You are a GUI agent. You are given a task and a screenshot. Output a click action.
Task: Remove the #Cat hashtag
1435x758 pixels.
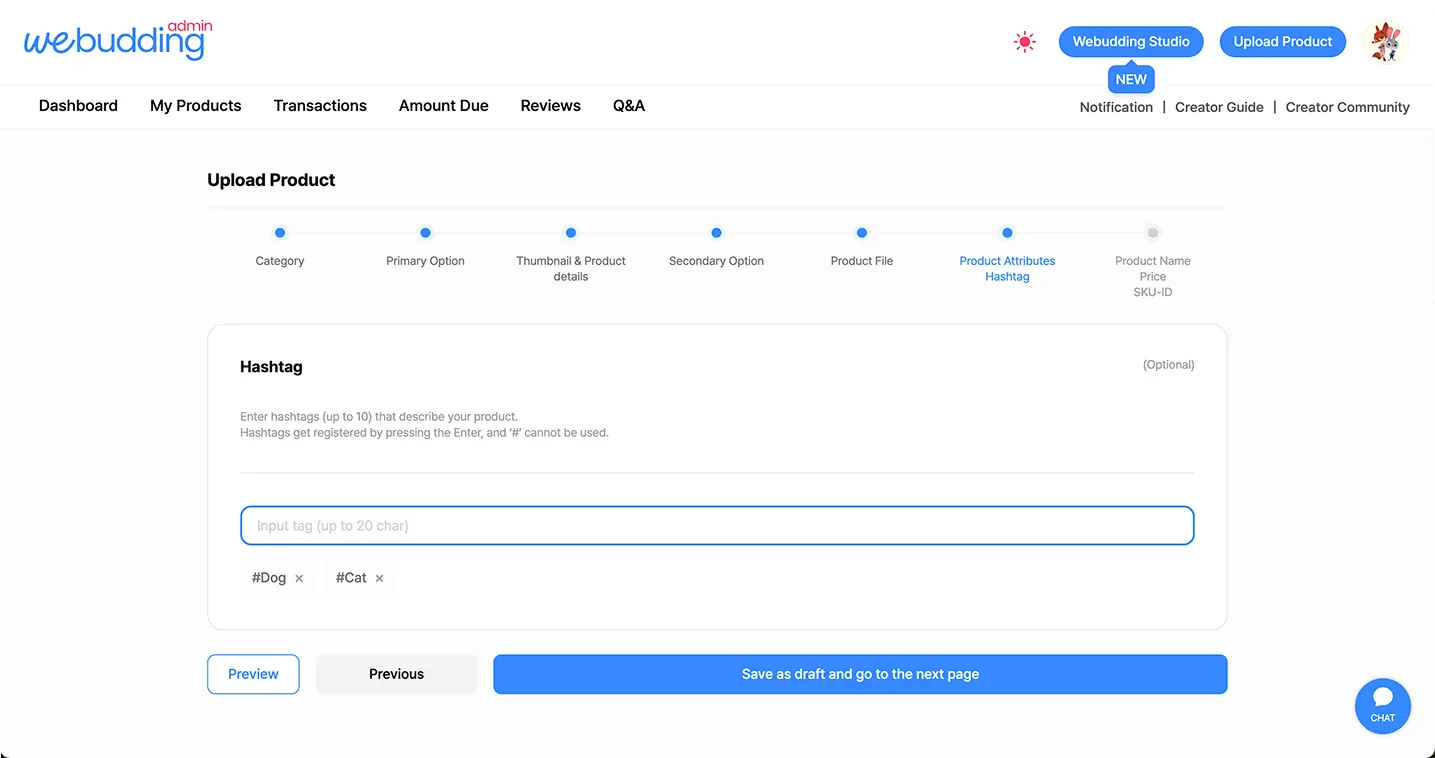(x=379, y=579)
